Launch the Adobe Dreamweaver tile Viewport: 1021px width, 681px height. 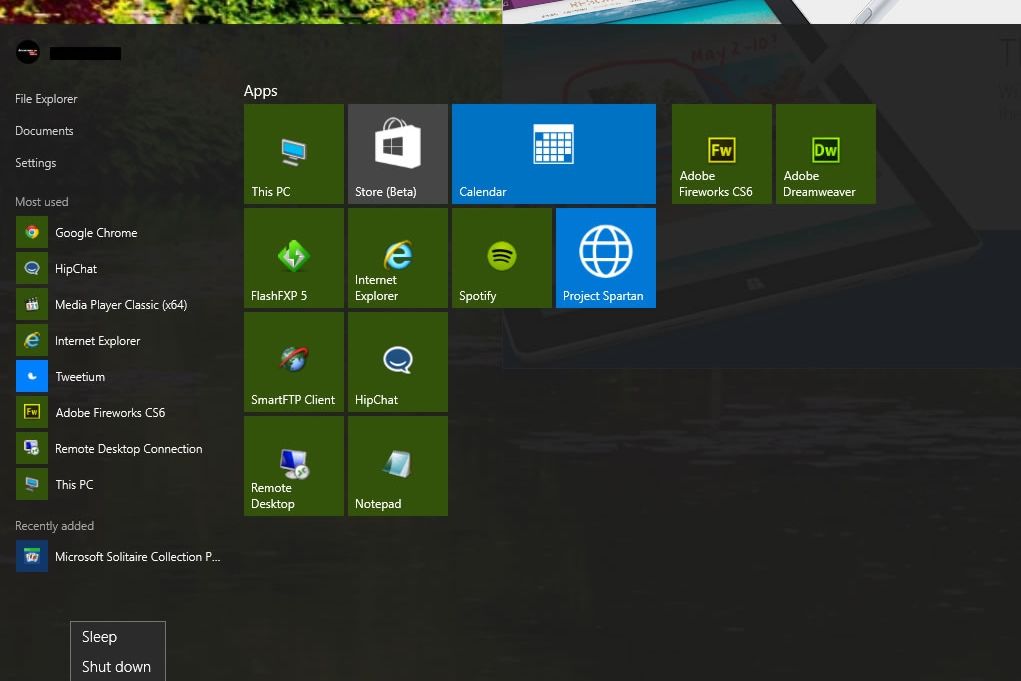pyautogui.click(x=826, y=154)
